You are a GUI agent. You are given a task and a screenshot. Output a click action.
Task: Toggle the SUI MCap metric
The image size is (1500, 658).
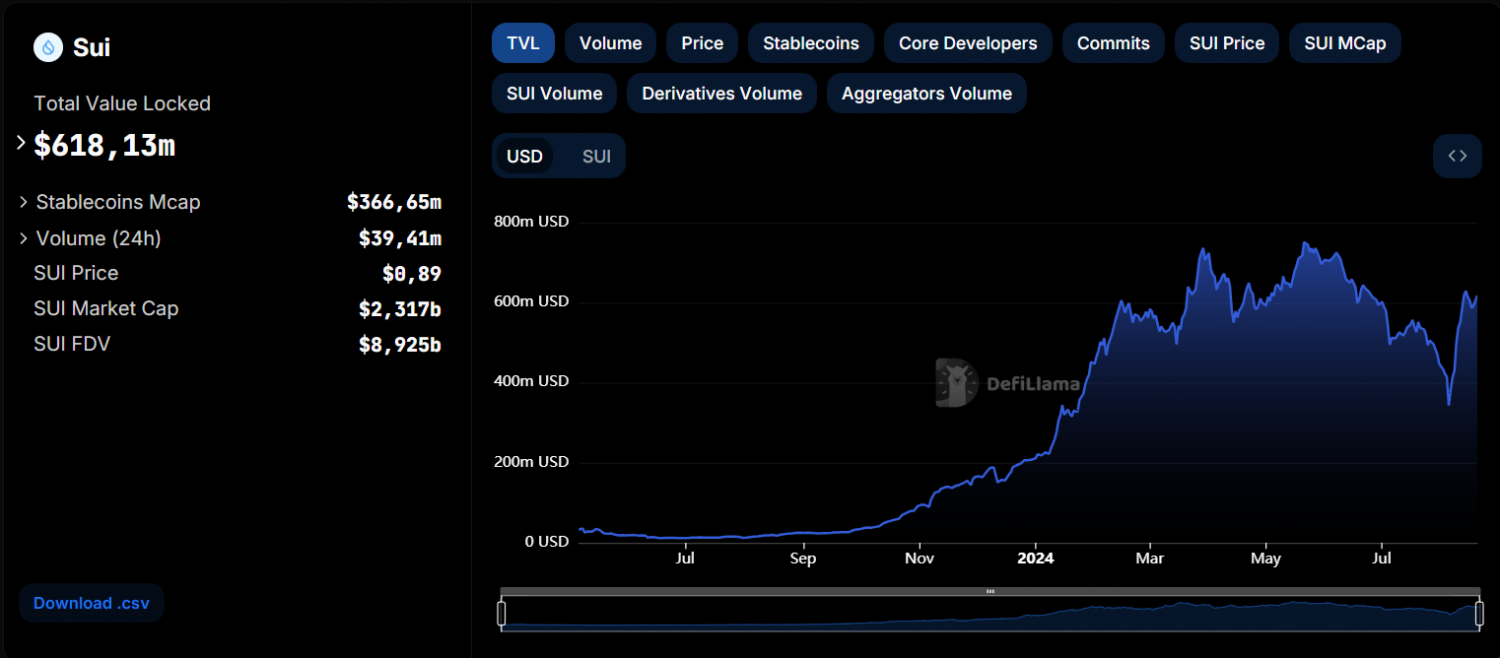coord(1344,43)
